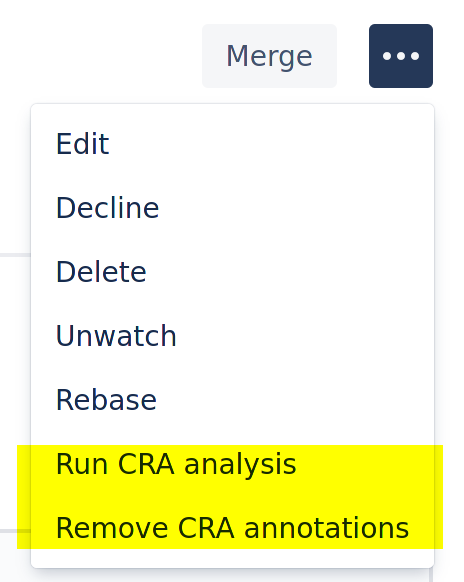
Task: Stop watching this pull request
Action: 232,336
